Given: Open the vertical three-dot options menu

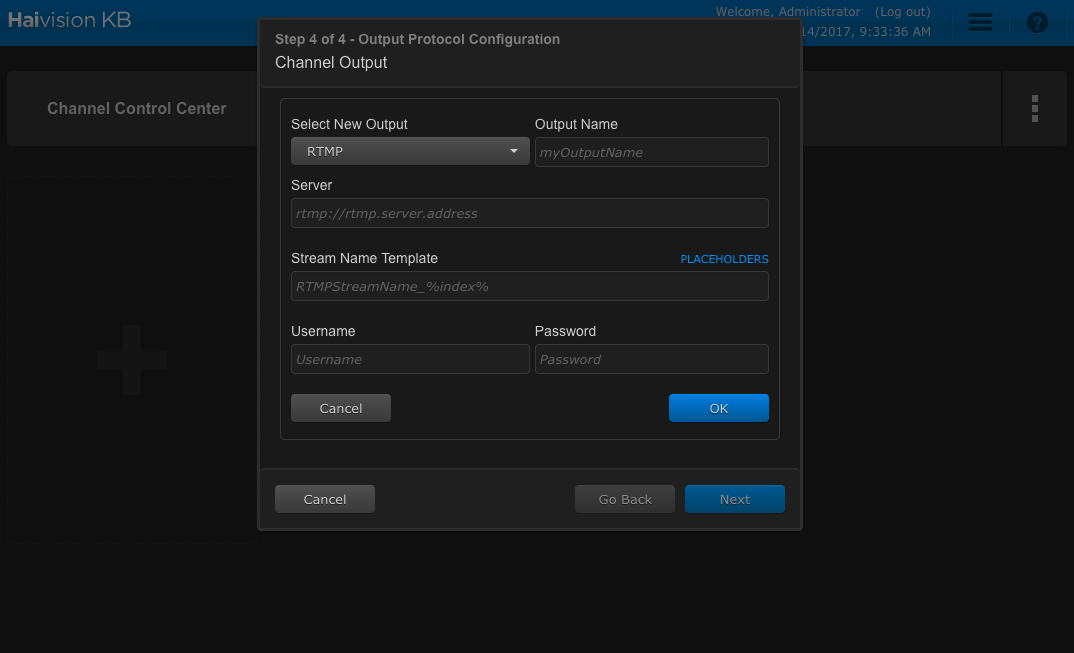Looking at the screenshot, I should (1034, 108).
